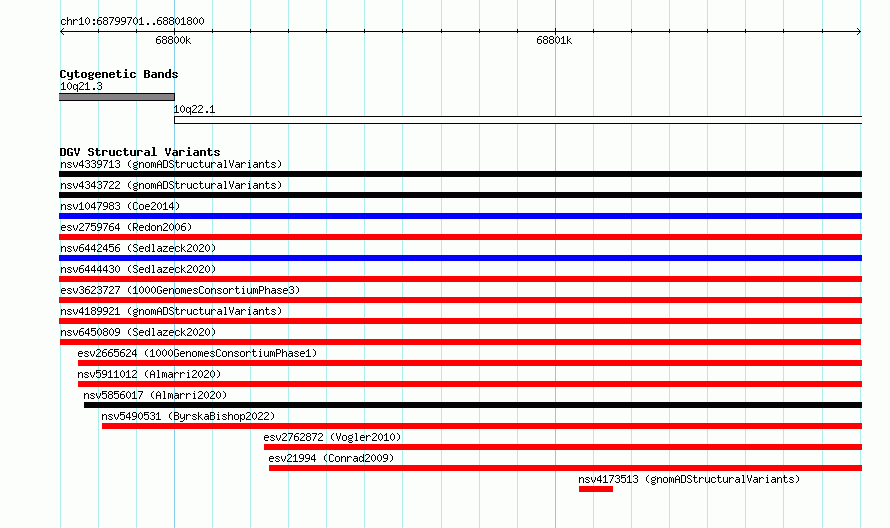Click the 10q21.3 band label

click(81, 86)
